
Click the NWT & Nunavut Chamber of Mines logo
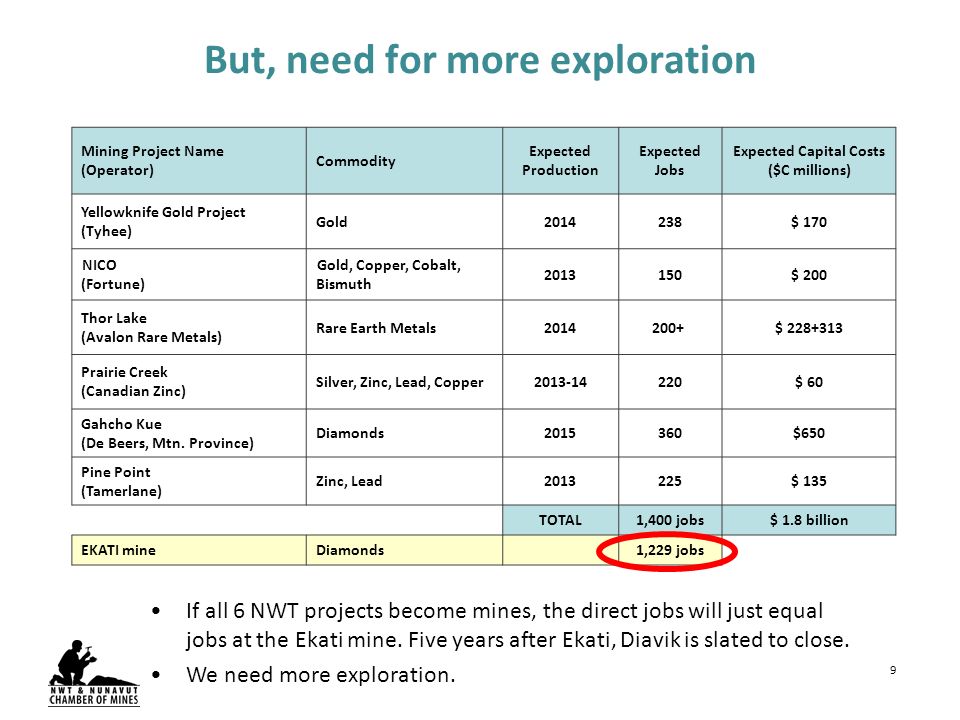click(94, 673)
